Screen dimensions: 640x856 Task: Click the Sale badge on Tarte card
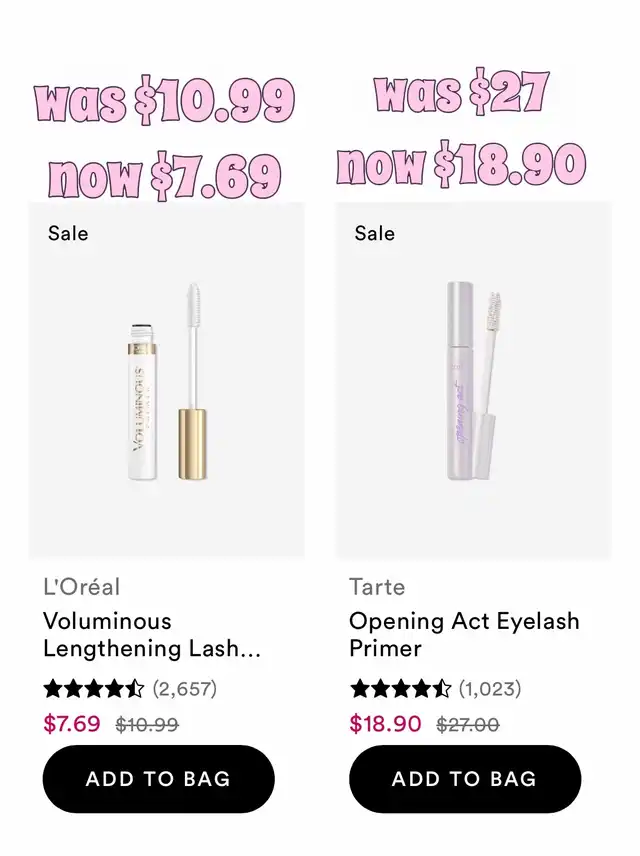coord(375,234)
